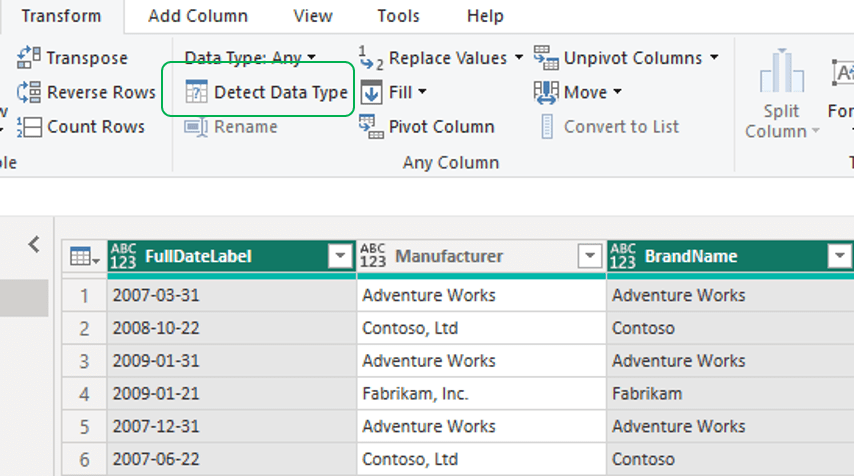Click the Pivot Column icon
Viewport: 854px width, 476px height.
pos(371,127)
